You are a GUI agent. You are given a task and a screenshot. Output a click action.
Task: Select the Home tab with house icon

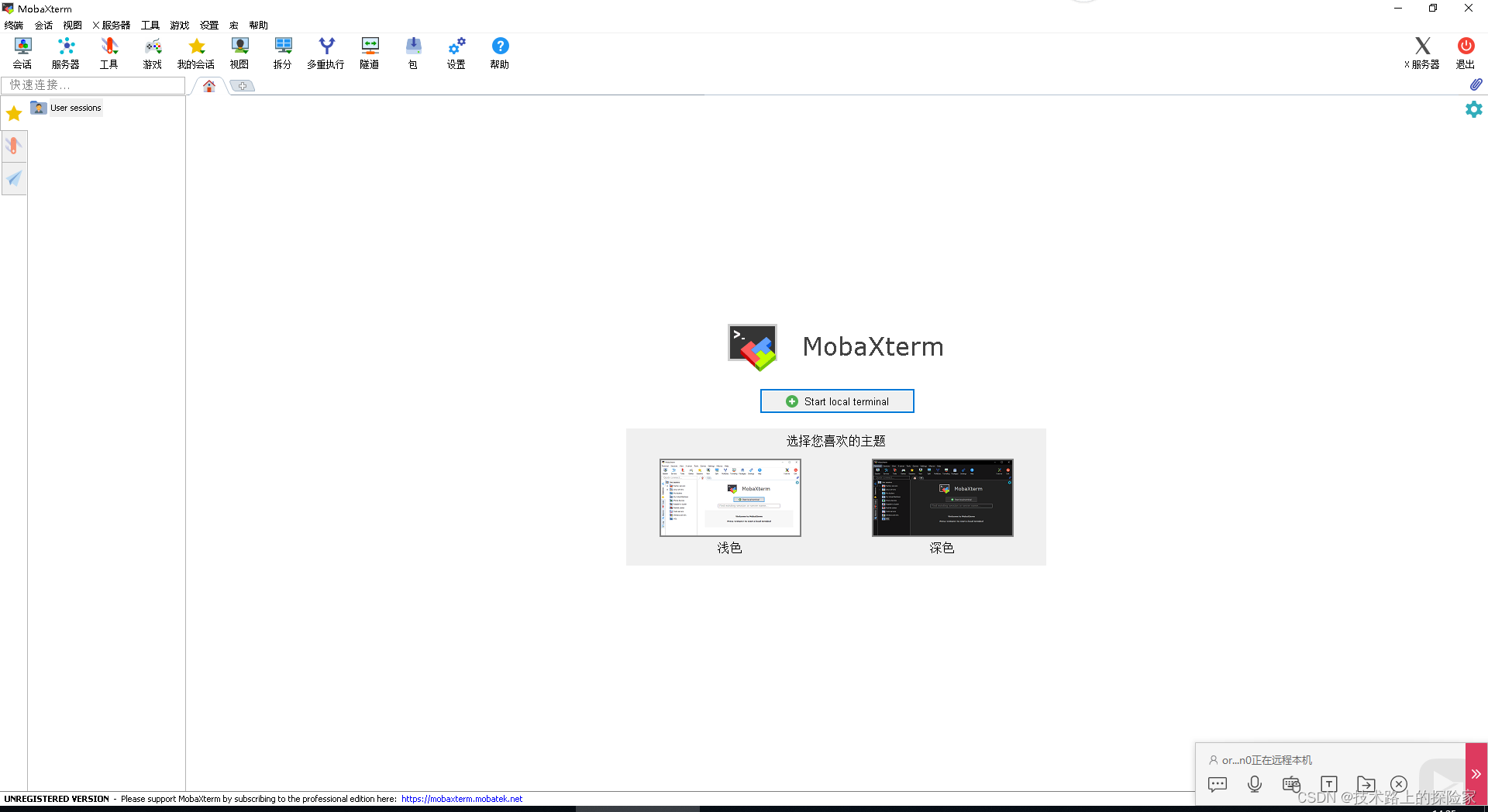[209, 86]
